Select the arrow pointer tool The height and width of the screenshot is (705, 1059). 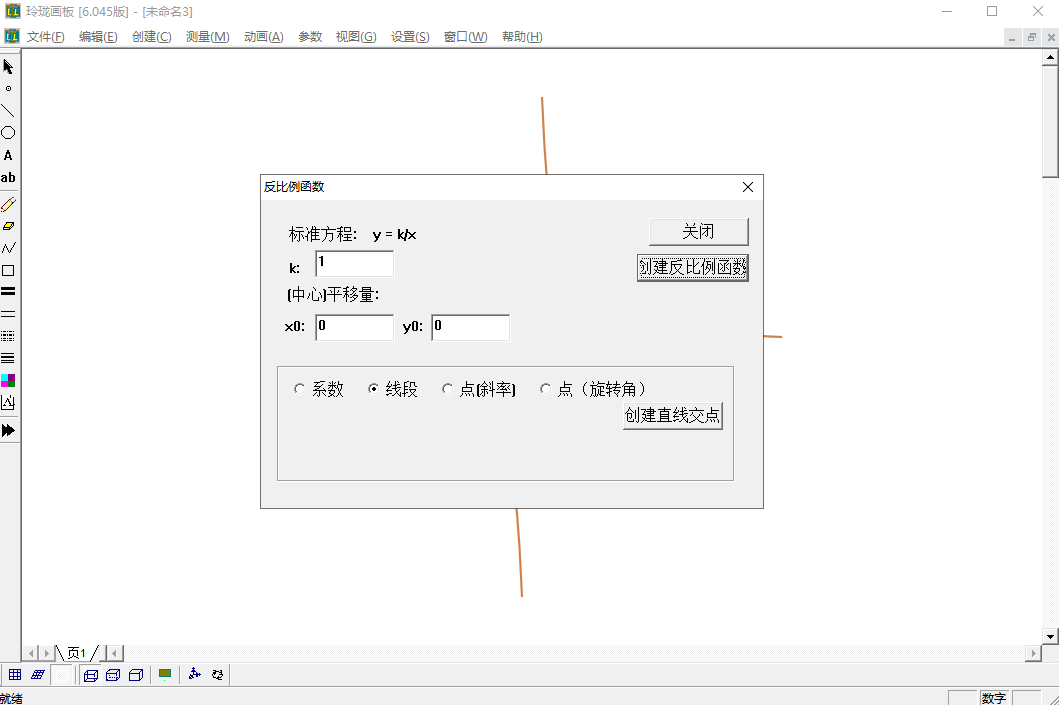(8, 67)
